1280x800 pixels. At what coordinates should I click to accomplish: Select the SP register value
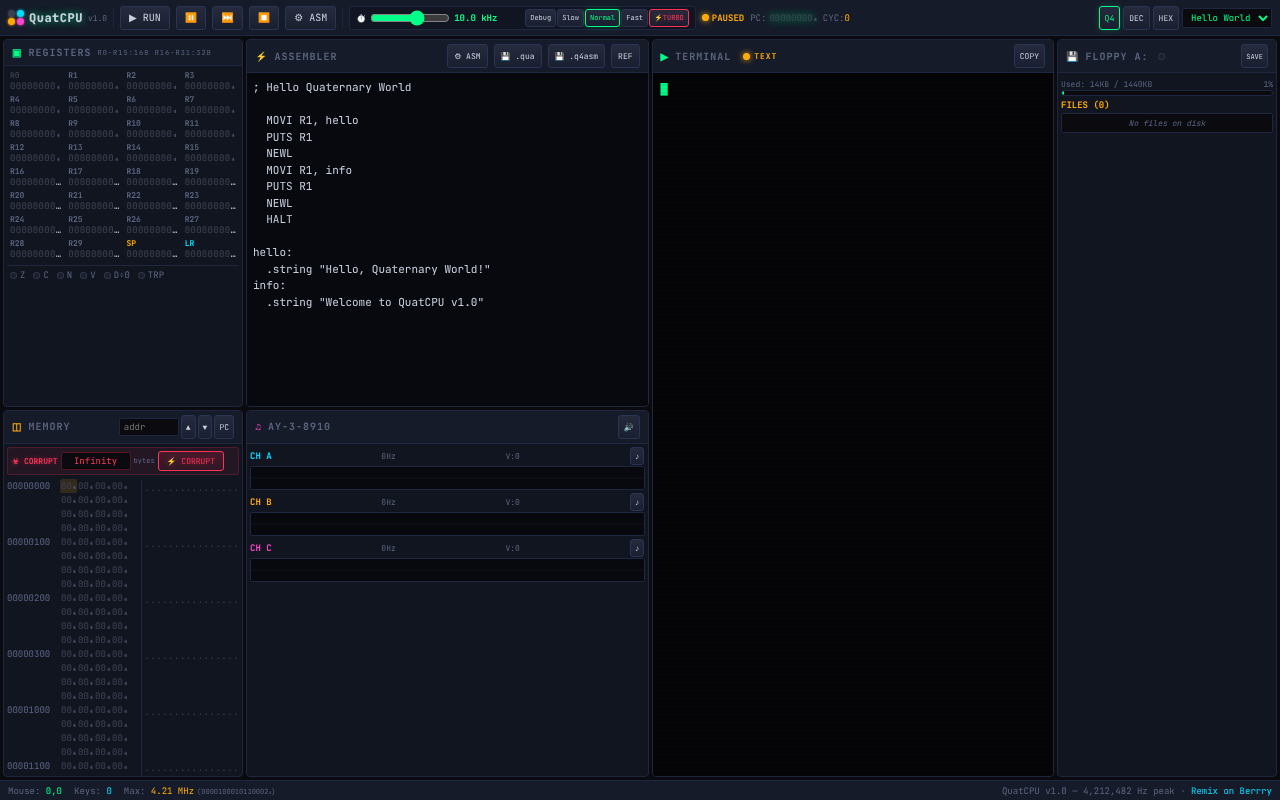[x=151, y=254]
